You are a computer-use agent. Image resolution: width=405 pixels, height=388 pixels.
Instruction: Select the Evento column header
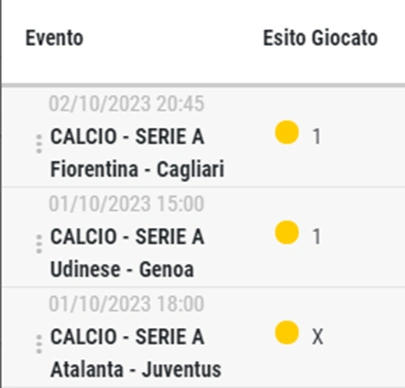[x=54, y=38]
